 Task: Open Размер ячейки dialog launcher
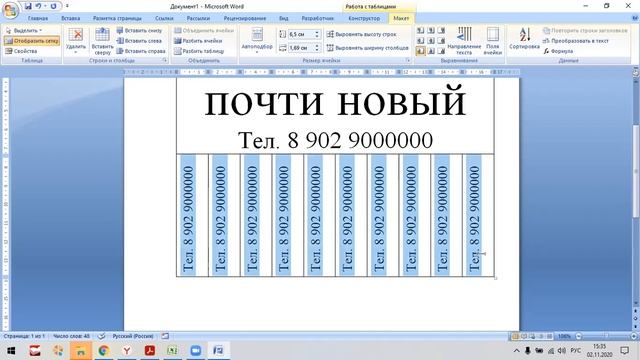(x=408, y=60)
